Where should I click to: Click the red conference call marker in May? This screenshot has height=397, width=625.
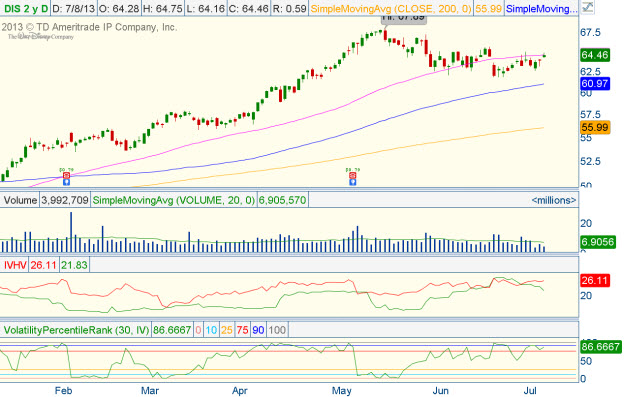352,175
